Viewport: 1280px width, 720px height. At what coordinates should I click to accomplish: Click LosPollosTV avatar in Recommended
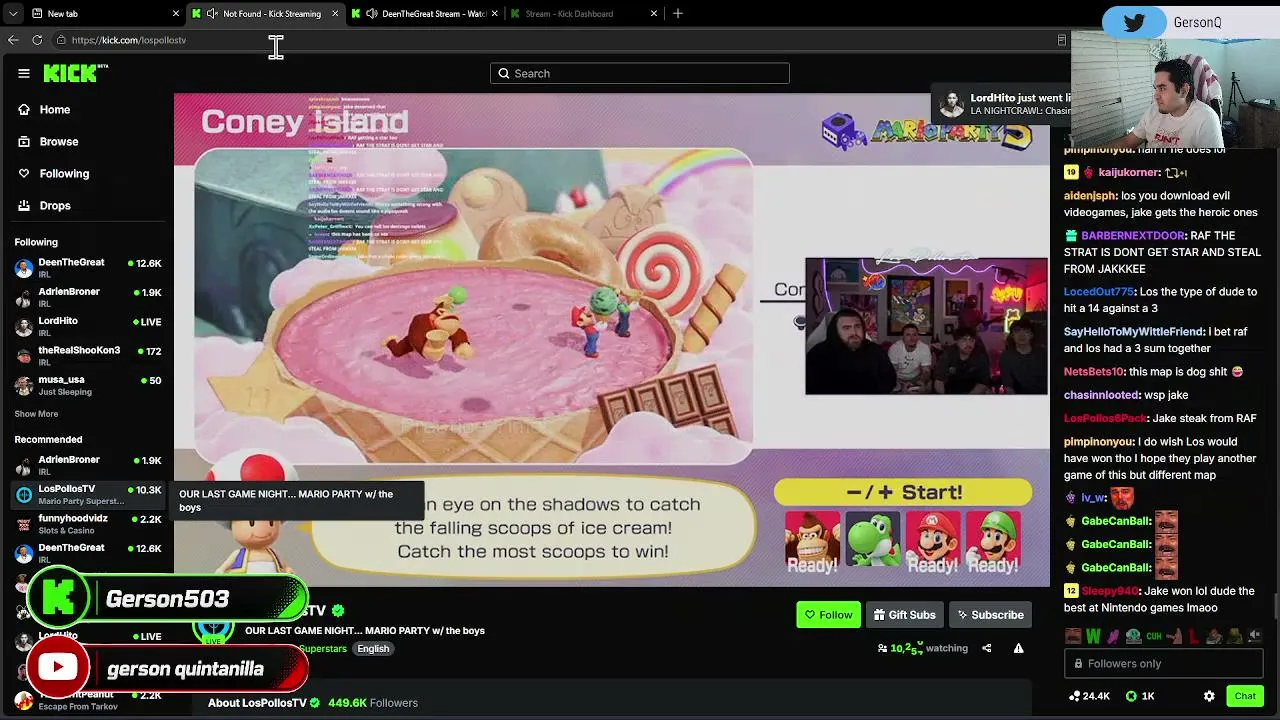[x=24, y=494]
